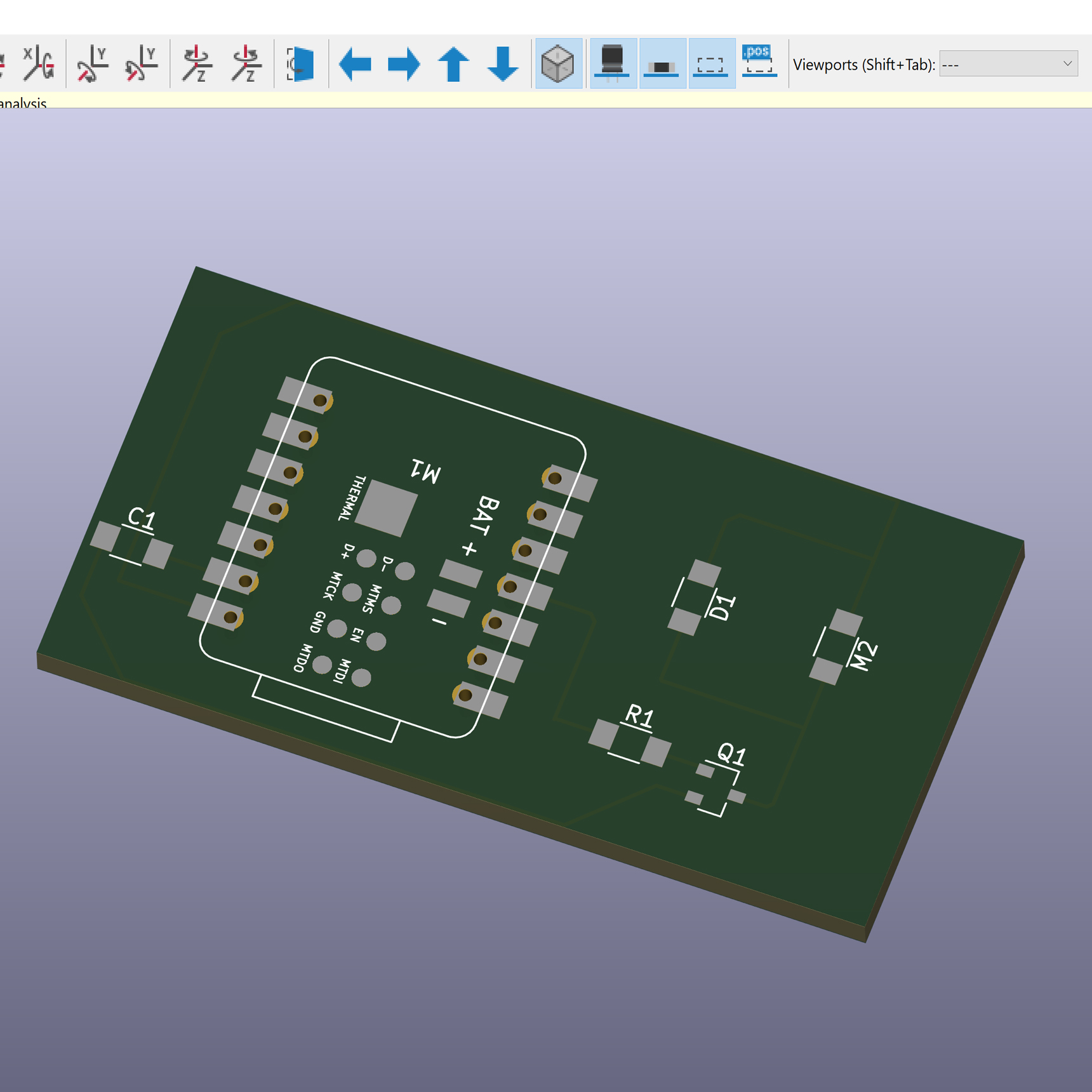Click the R1 resistor label on the board

point(639,716)
